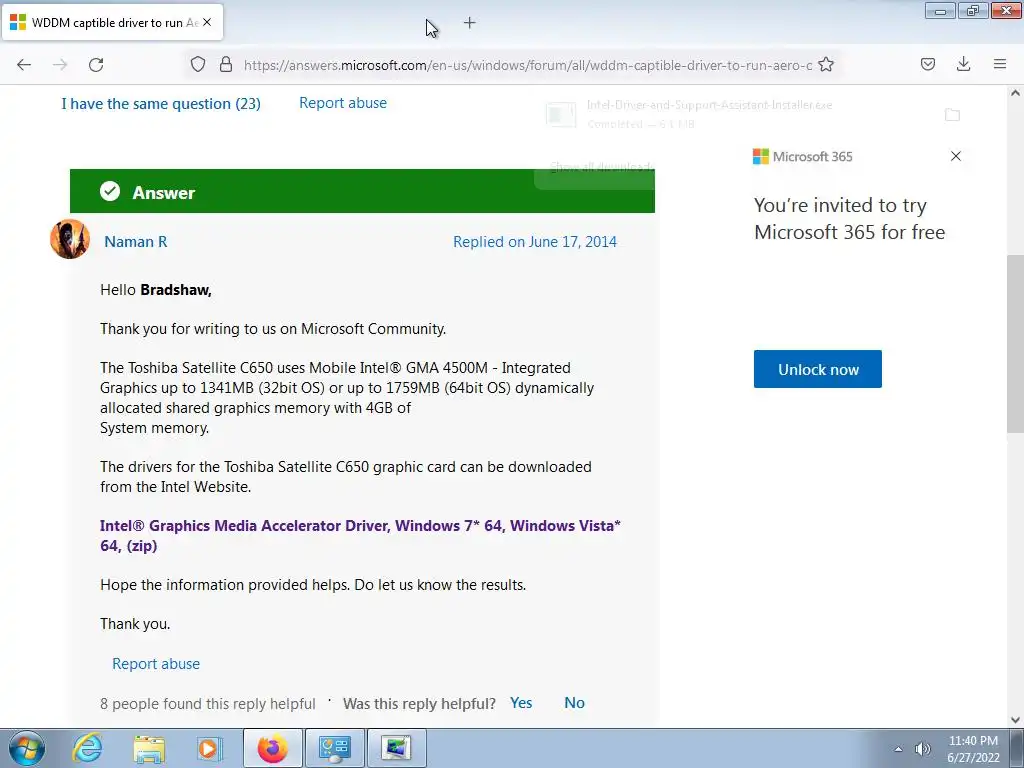Open Intel Graphics Media Accelerator Driver link
The image size is (1024, 768).
(x=360, y=536)
